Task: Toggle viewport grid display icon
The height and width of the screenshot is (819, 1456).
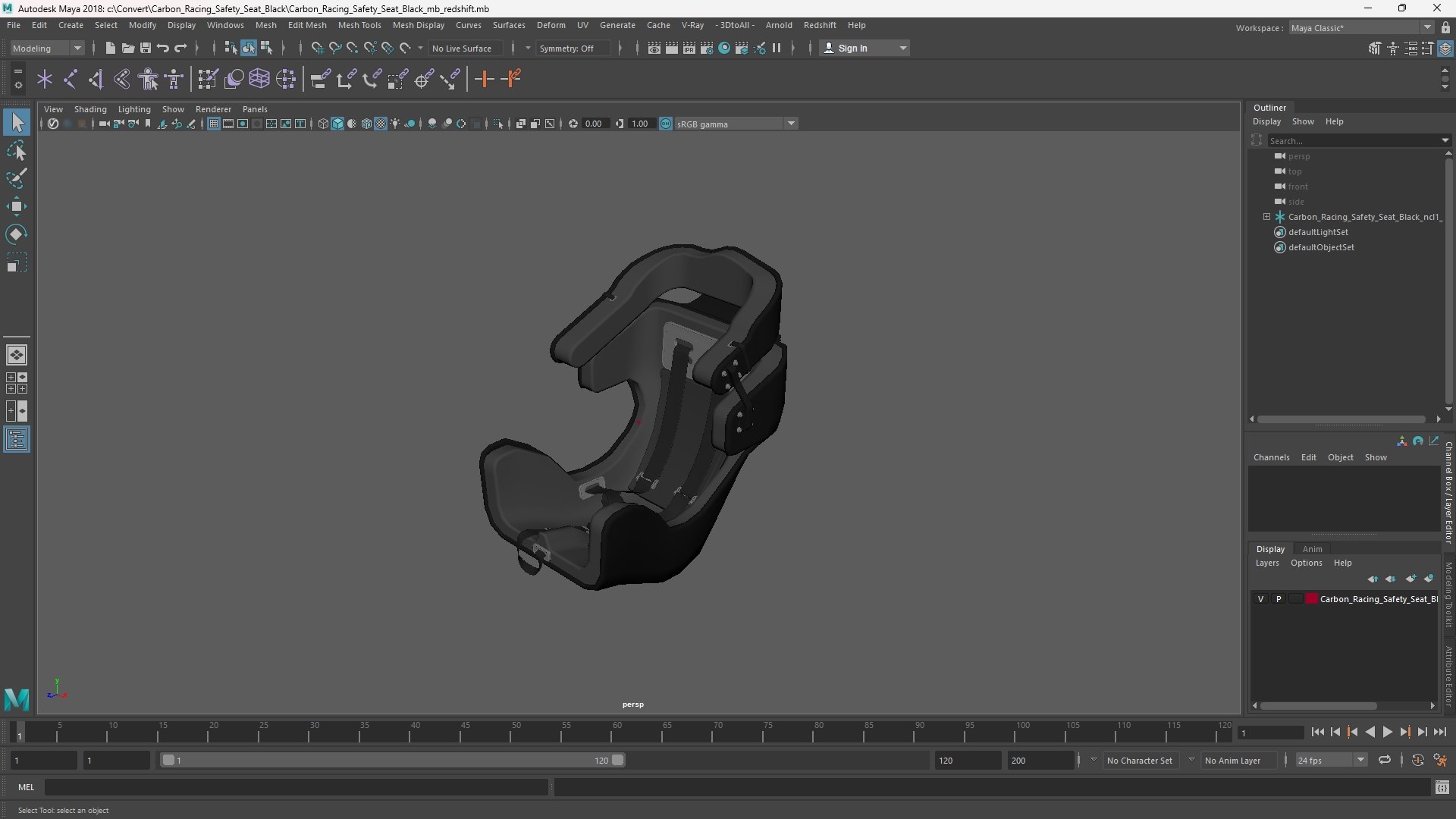Action: 214,124
